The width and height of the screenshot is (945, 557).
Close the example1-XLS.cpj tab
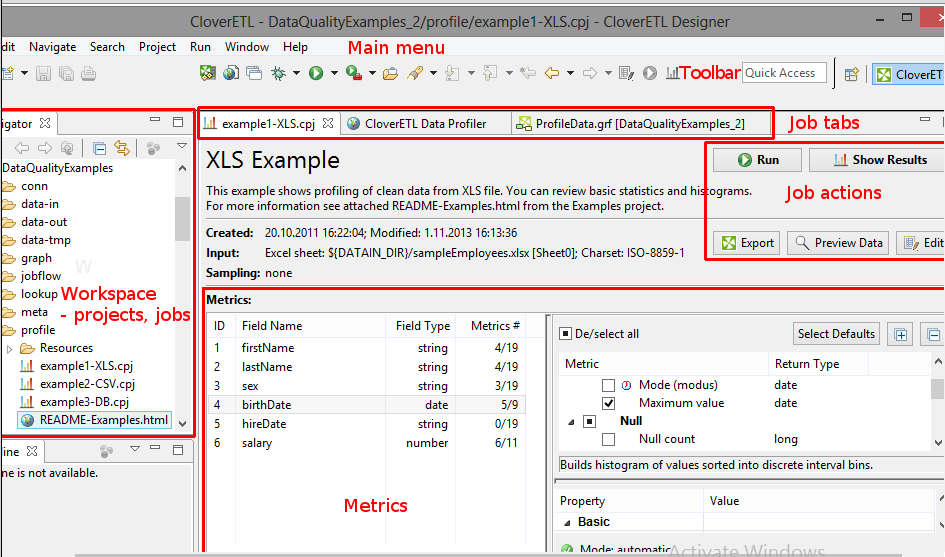tap(328, 123)
